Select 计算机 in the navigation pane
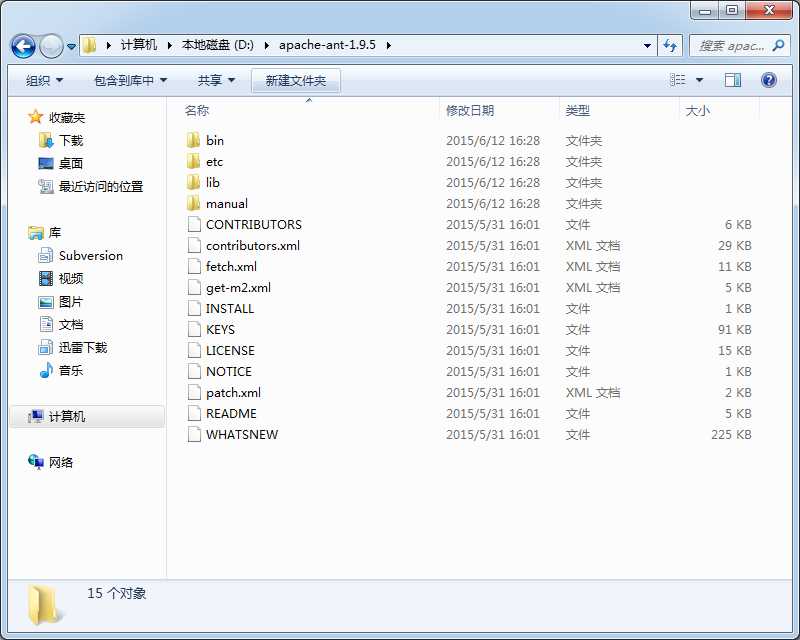 click(x=87, y=416)
